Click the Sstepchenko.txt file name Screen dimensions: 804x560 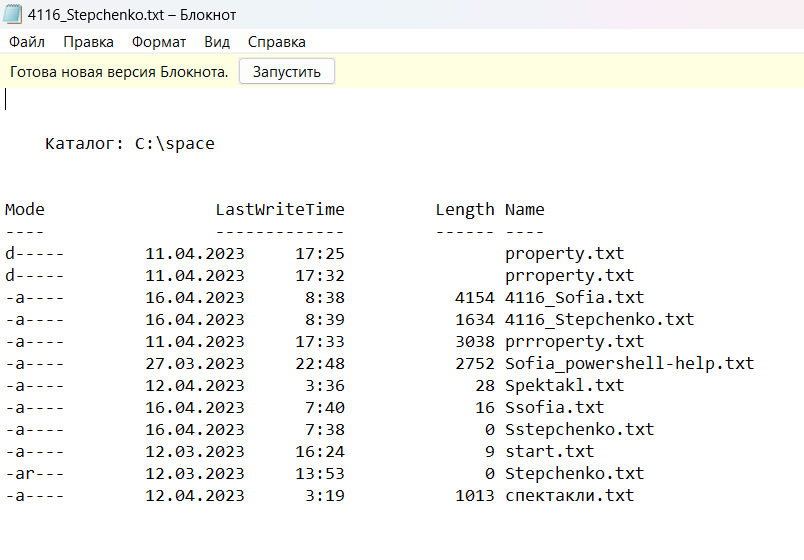(579, 429)
